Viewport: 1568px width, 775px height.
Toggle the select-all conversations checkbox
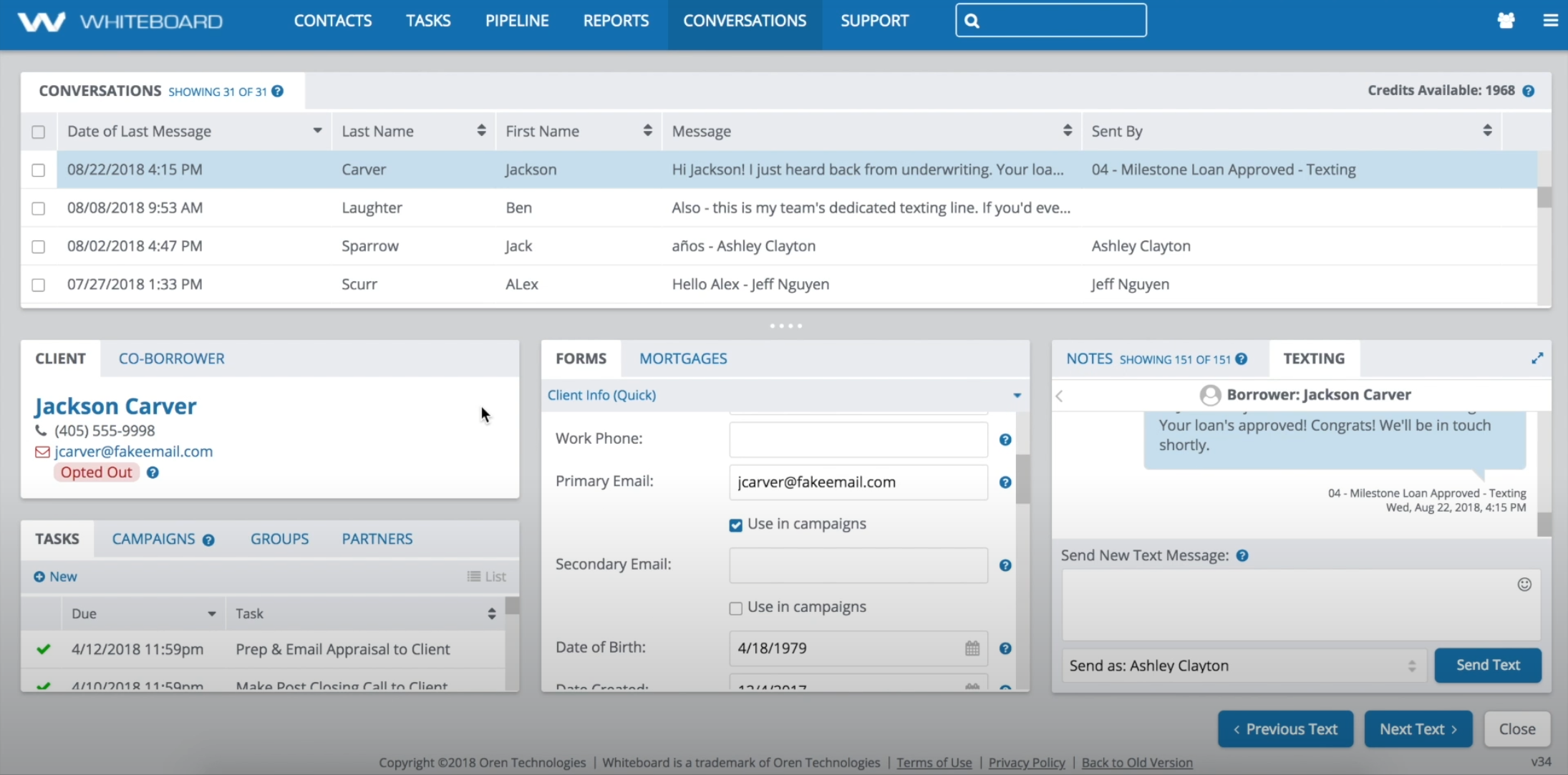point(39,132)
